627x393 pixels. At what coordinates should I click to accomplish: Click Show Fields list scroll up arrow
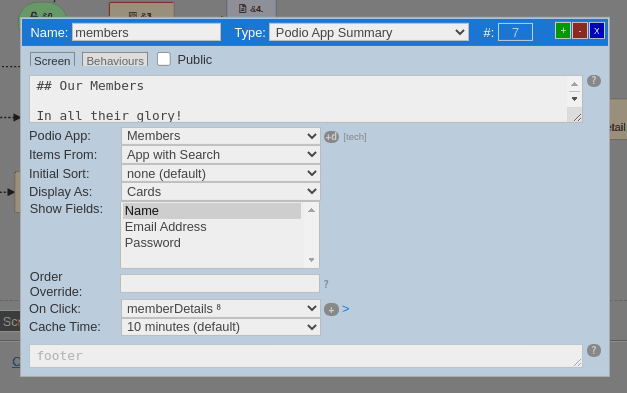[311, 210]
